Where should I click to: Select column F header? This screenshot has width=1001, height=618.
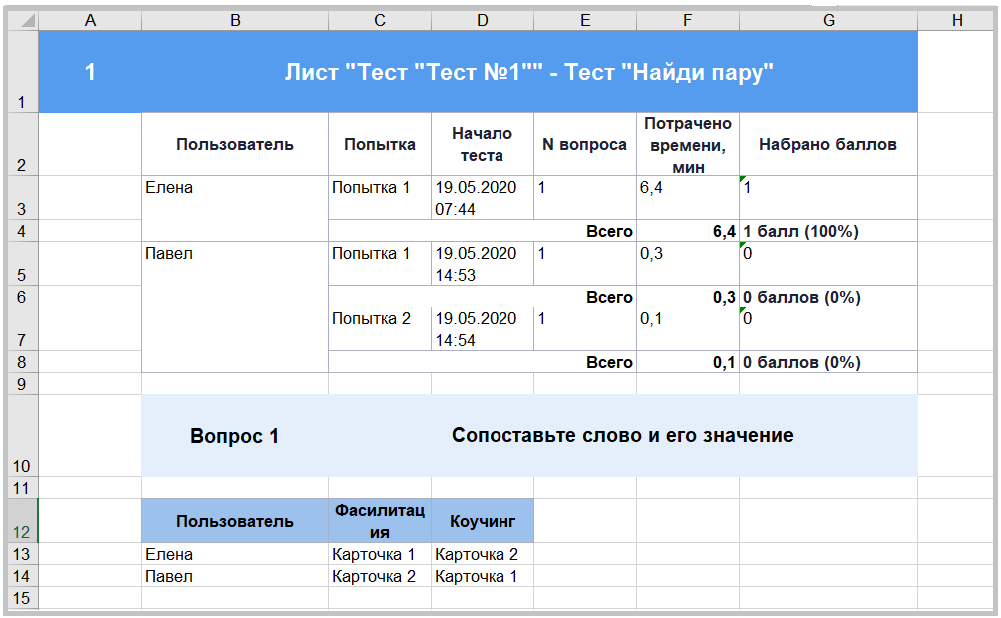(x=688, y=20)
